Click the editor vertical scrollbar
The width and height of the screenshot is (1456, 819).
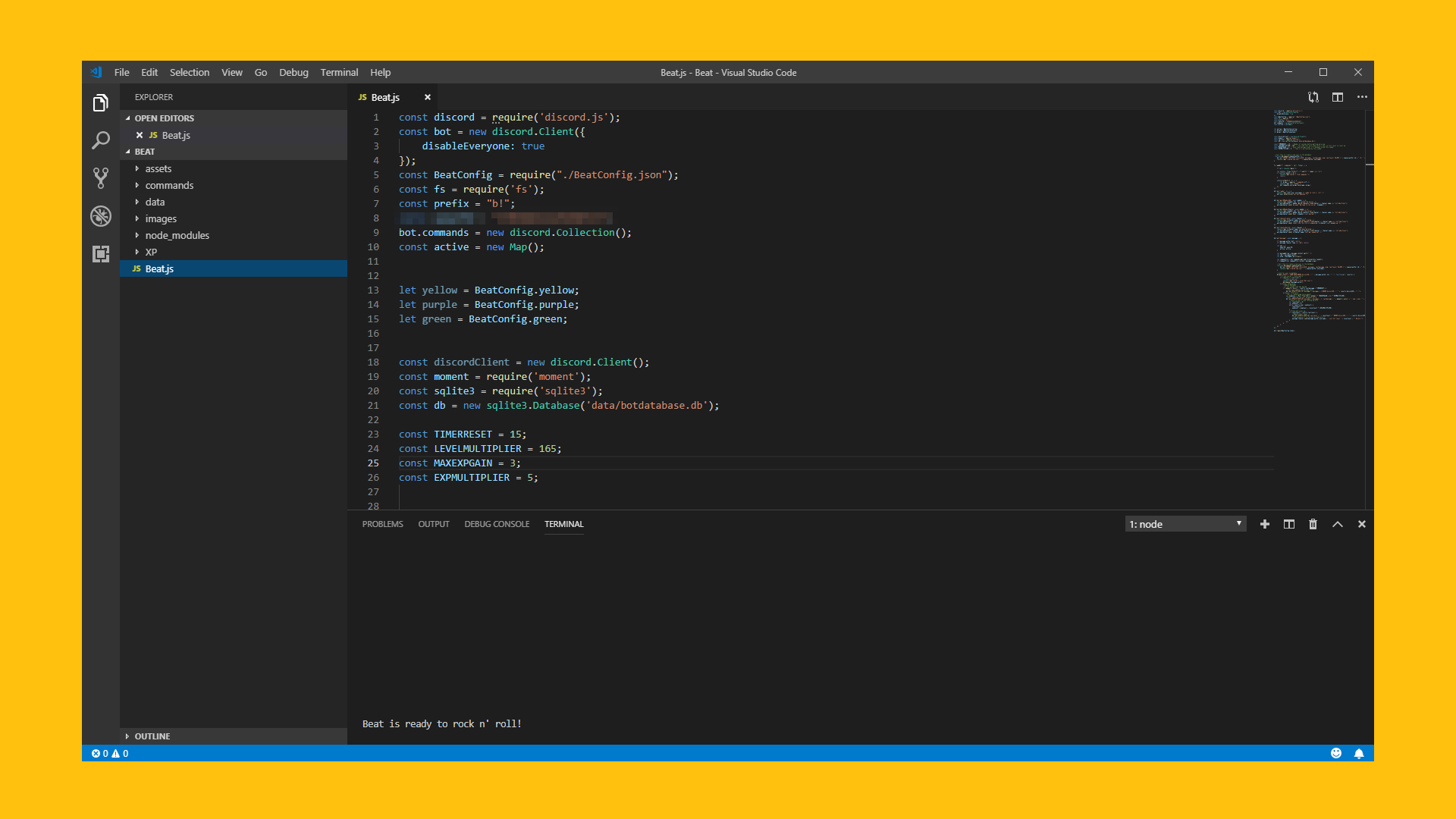point(1370,309)
